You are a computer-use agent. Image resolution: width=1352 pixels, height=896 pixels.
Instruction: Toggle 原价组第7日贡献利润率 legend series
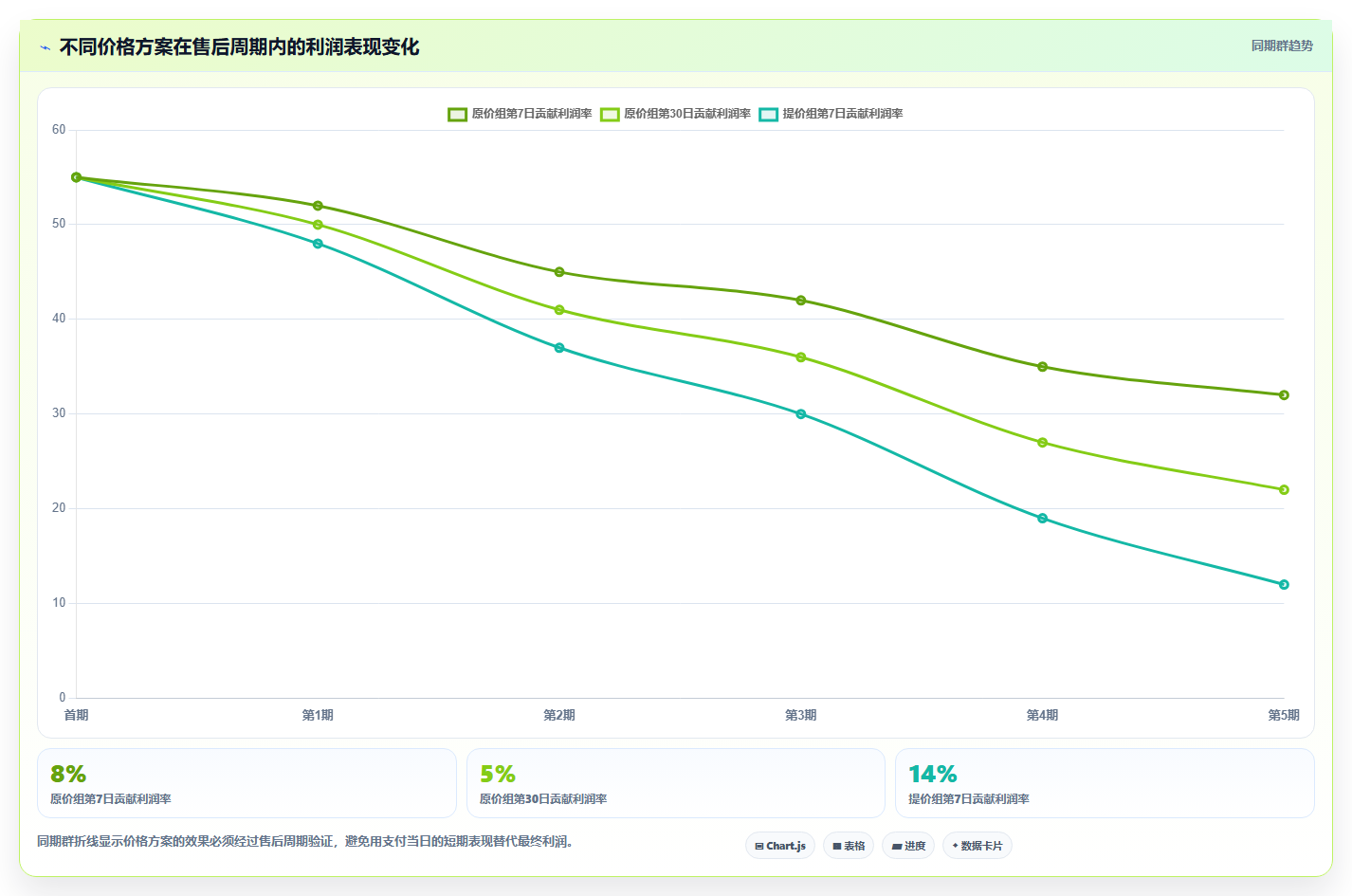(520, 114)
